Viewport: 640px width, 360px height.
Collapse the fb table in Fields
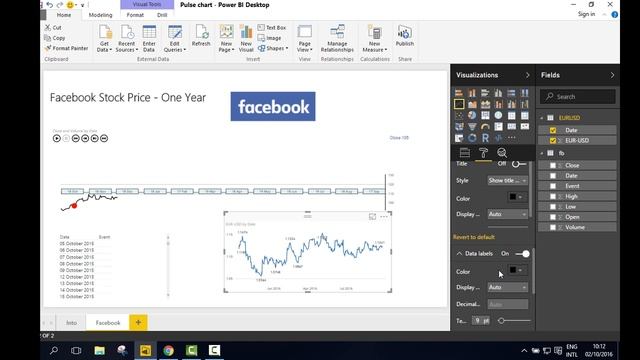pyautogui.click(x=542, y=153)
